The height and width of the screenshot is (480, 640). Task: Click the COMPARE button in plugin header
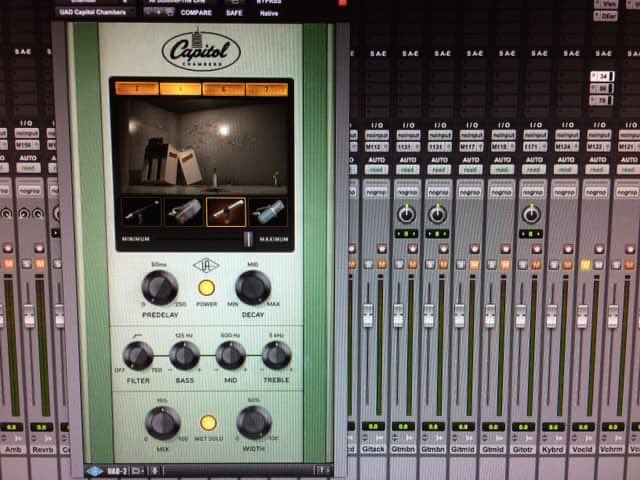196,13
